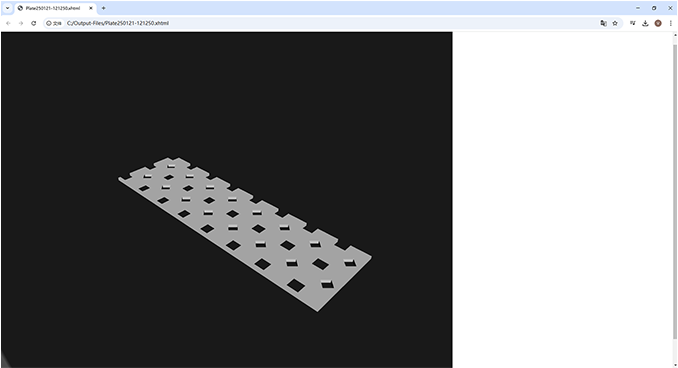Open the media control icon
Viewport: 678px width, 368px height.
pyautogui.click(x=633, y=23)
